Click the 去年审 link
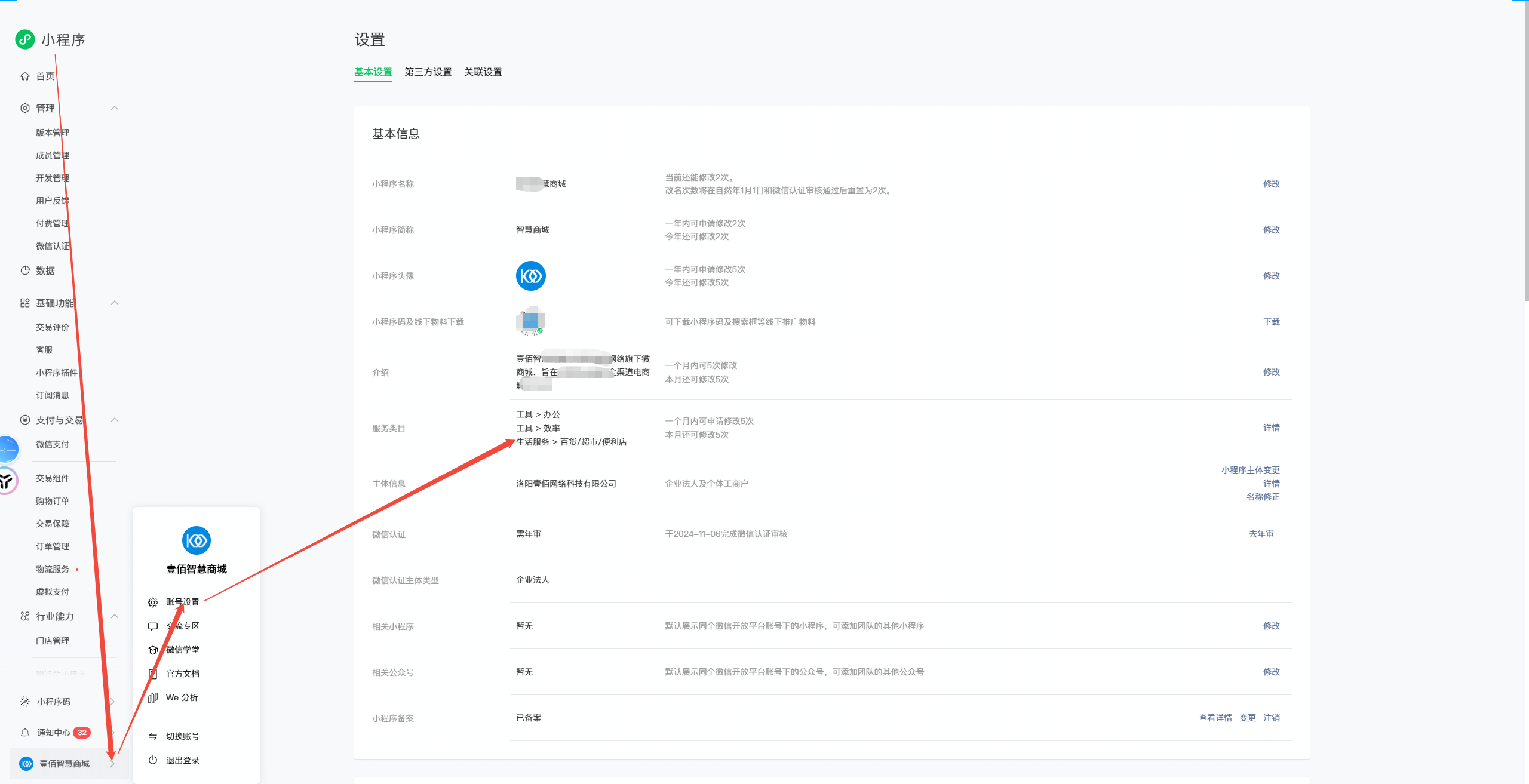The height and width of the screenshot is (784, 1529). (x=1261, y=534)
